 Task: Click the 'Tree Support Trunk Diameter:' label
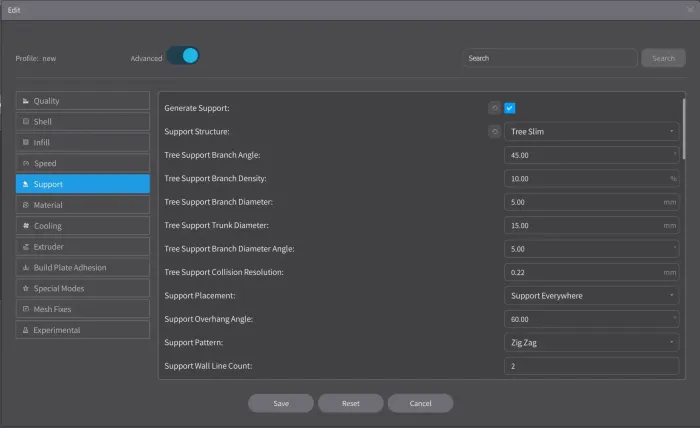point(217,225)
